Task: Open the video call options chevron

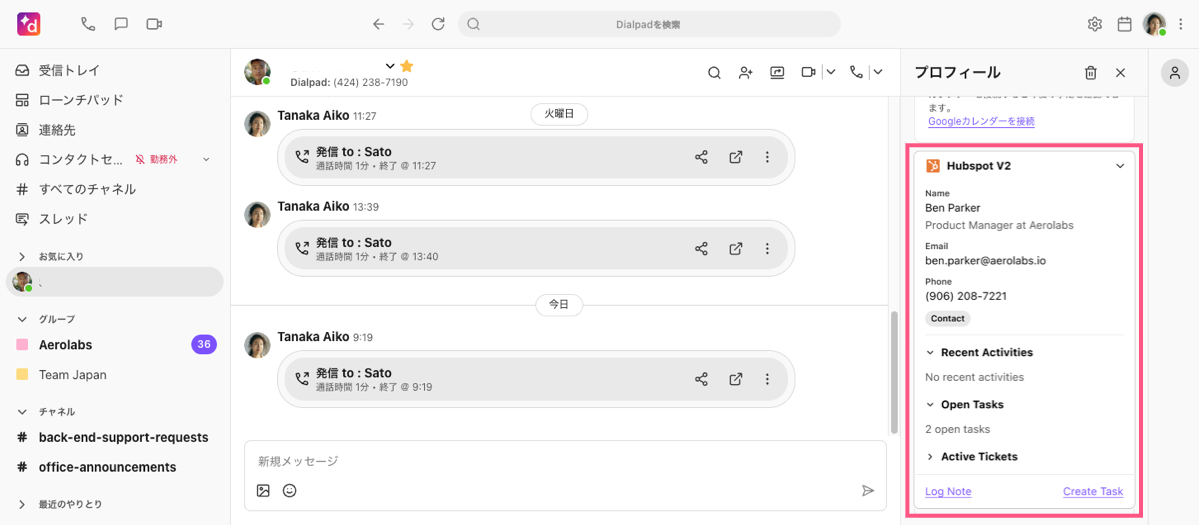Action: click(x=830, y=72)
